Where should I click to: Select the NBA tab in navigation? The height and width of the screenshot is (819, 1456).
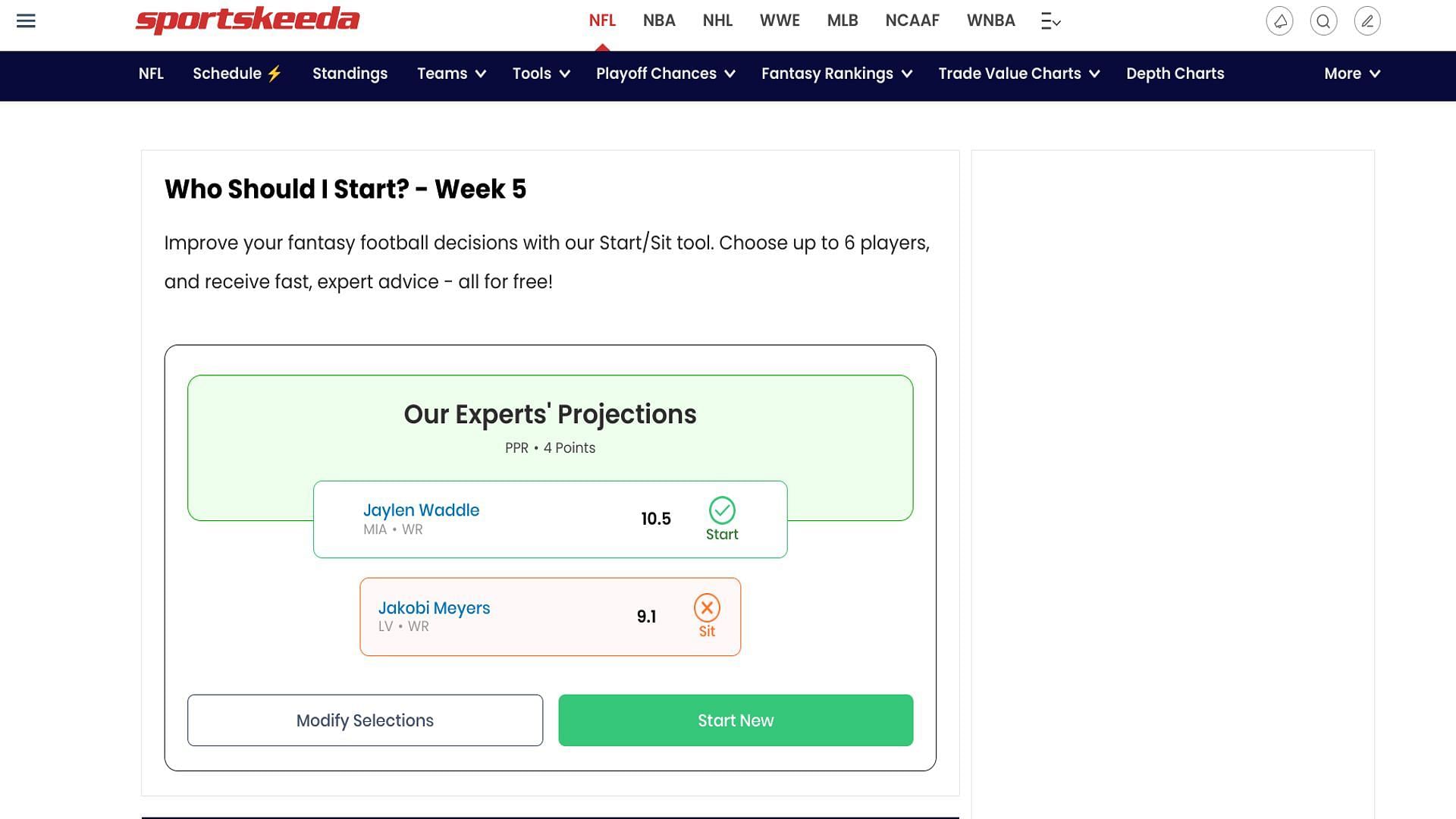tap(659, 20)
